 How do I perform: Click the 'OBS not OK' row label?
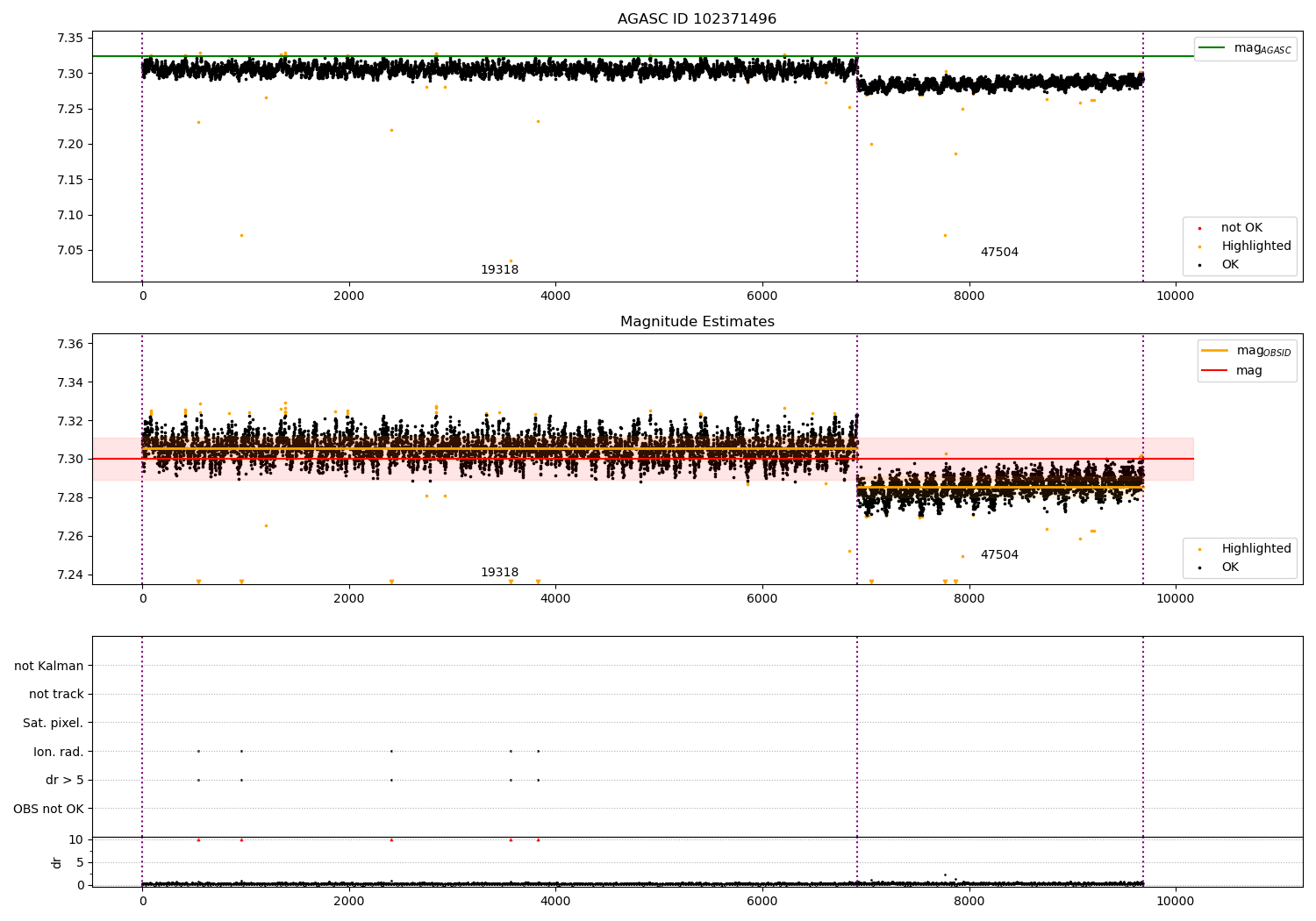pos(49,809)
